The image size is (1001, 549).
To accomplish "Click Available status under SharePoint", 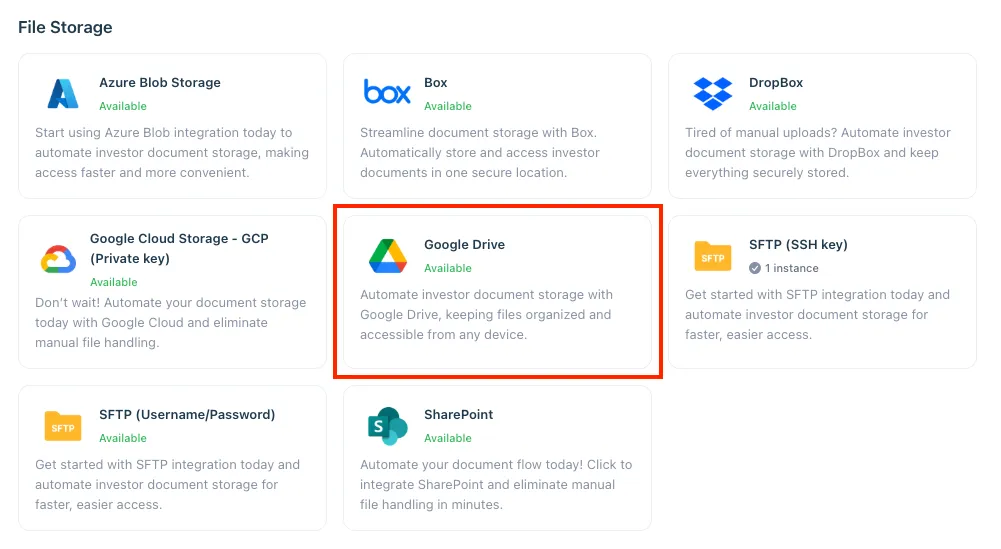I will (448, 438).
